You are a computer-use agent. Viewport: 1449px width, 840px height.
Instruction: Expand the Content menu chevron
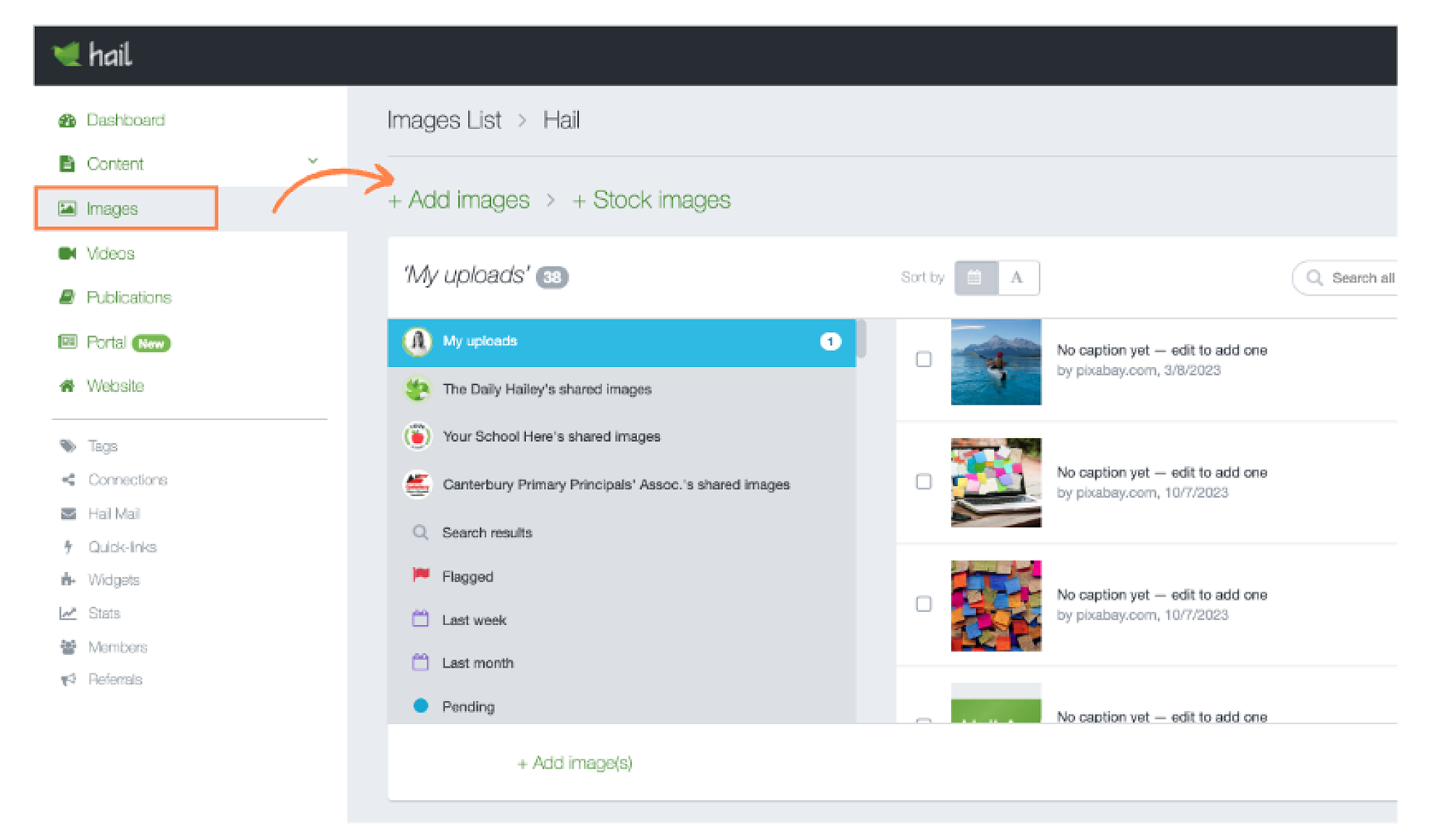313,161
